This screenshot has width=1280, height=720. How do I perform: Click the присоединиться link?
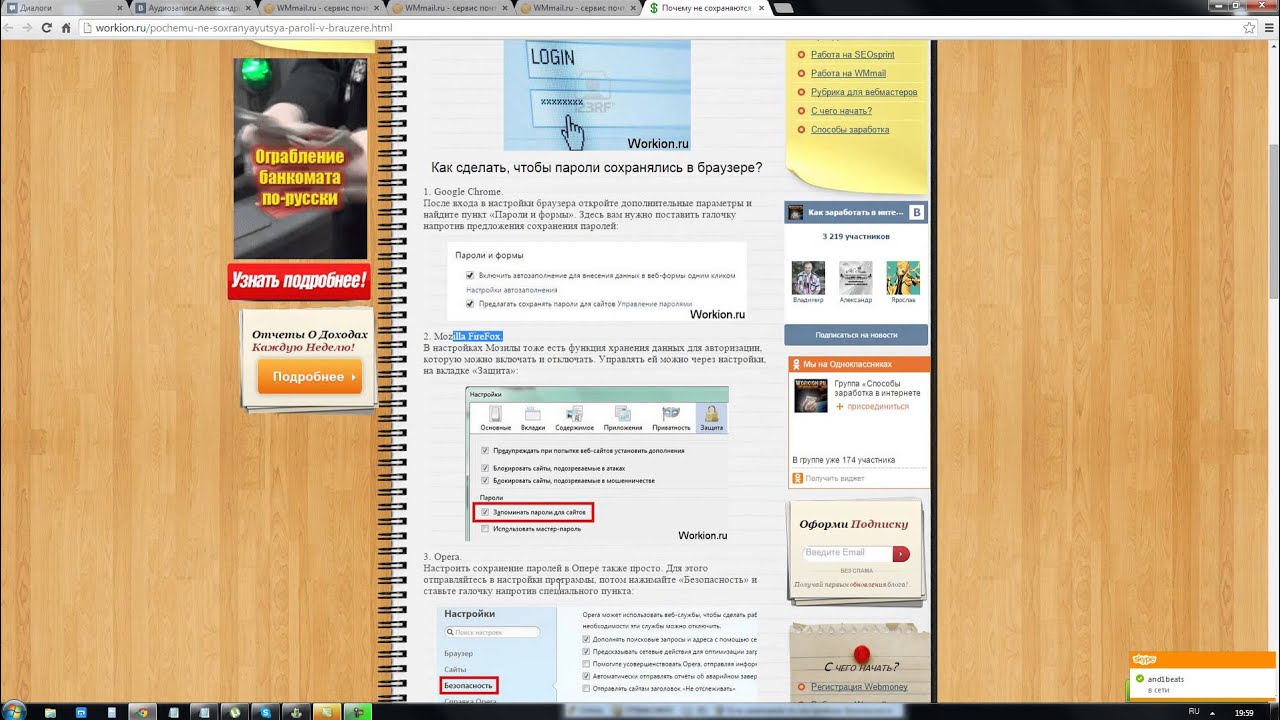click(x=878, y=406)
